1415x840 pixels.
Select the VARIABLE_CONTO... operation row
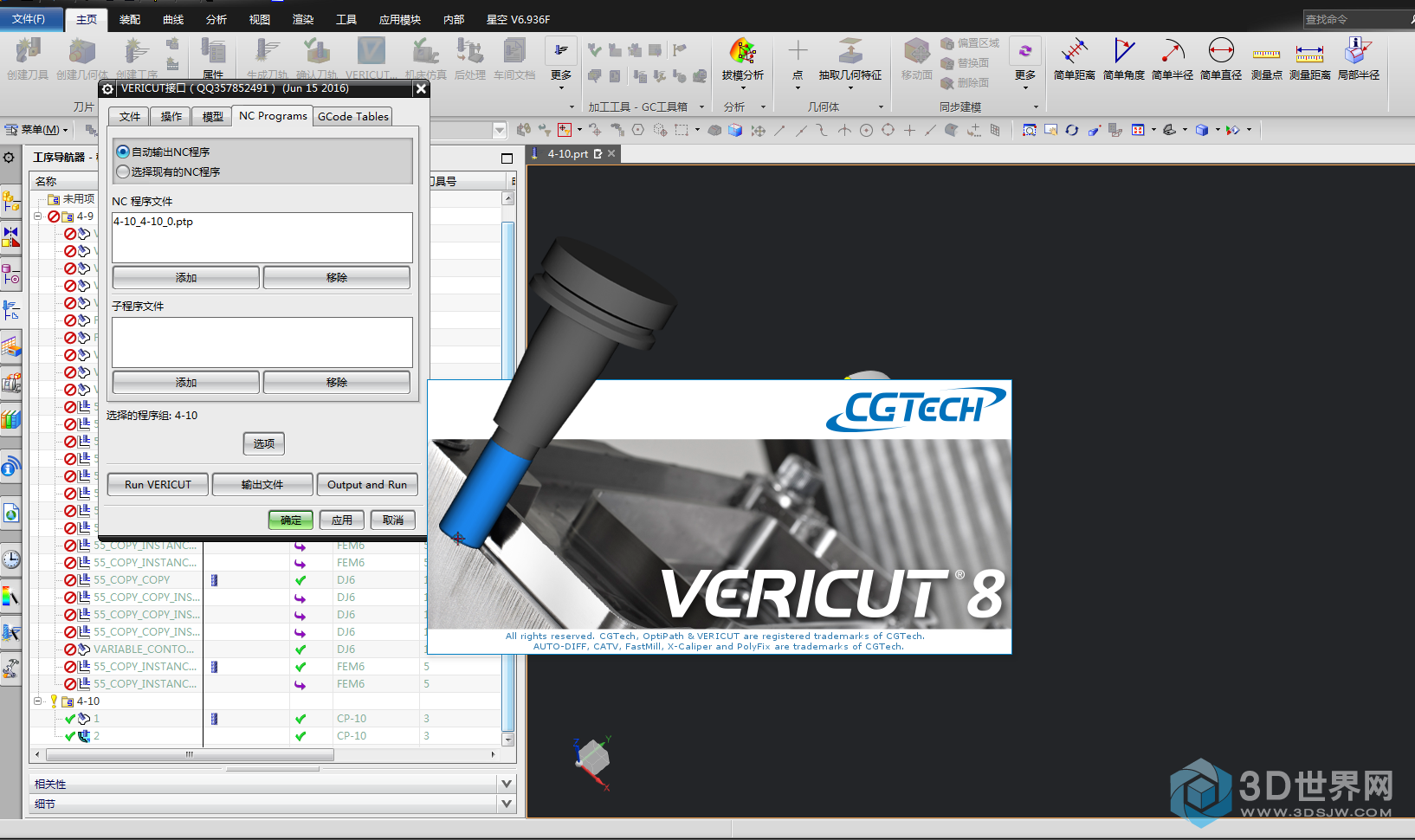(144, 649)
